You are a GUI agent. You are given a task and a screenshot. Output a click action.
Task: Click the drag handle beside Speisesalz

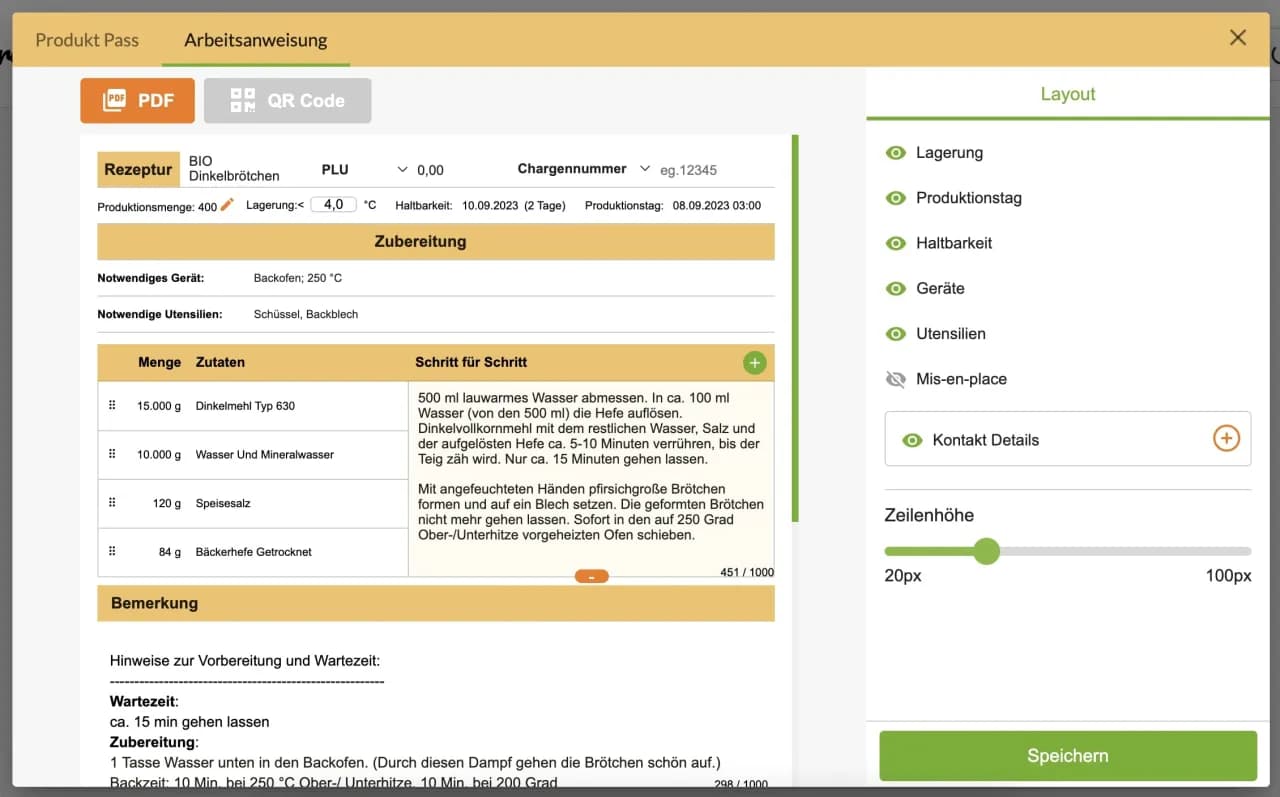click(112, 503)
